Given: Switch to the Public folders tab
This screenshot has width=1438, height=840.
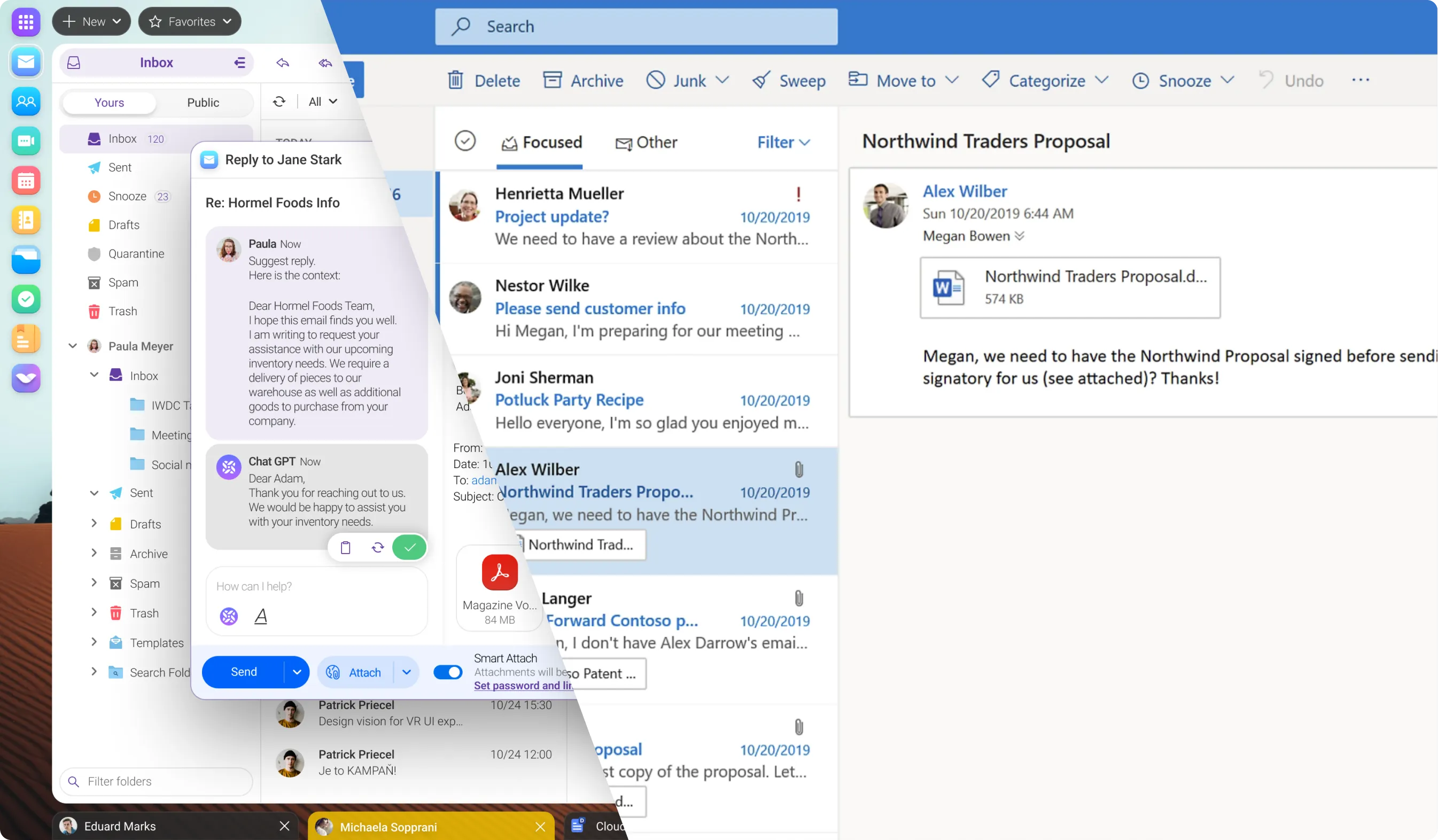Looking at the screenshot, I should (203, 103).
